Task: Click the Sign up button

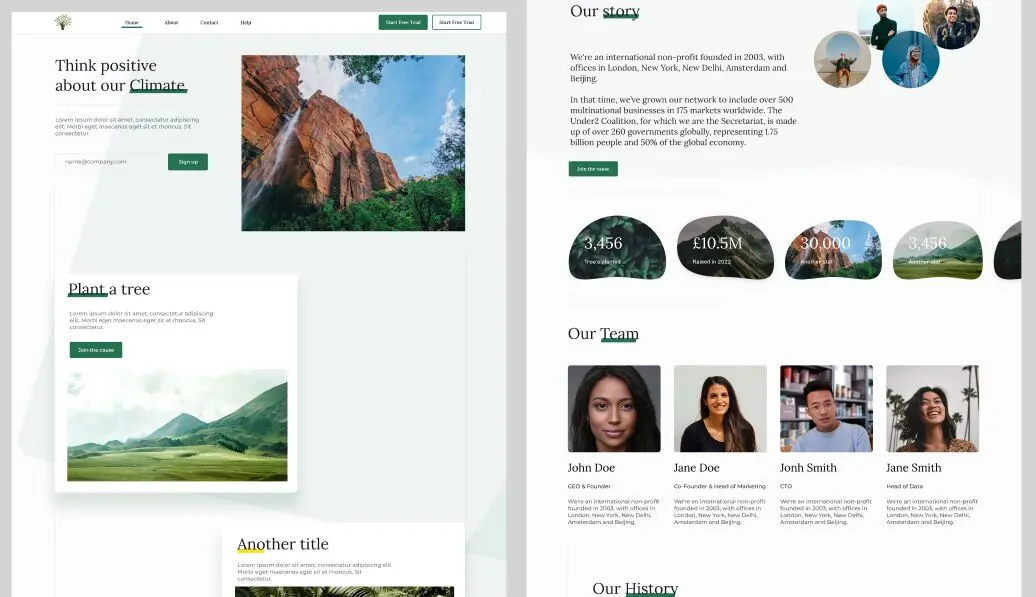Action: [x=188, y=161]
